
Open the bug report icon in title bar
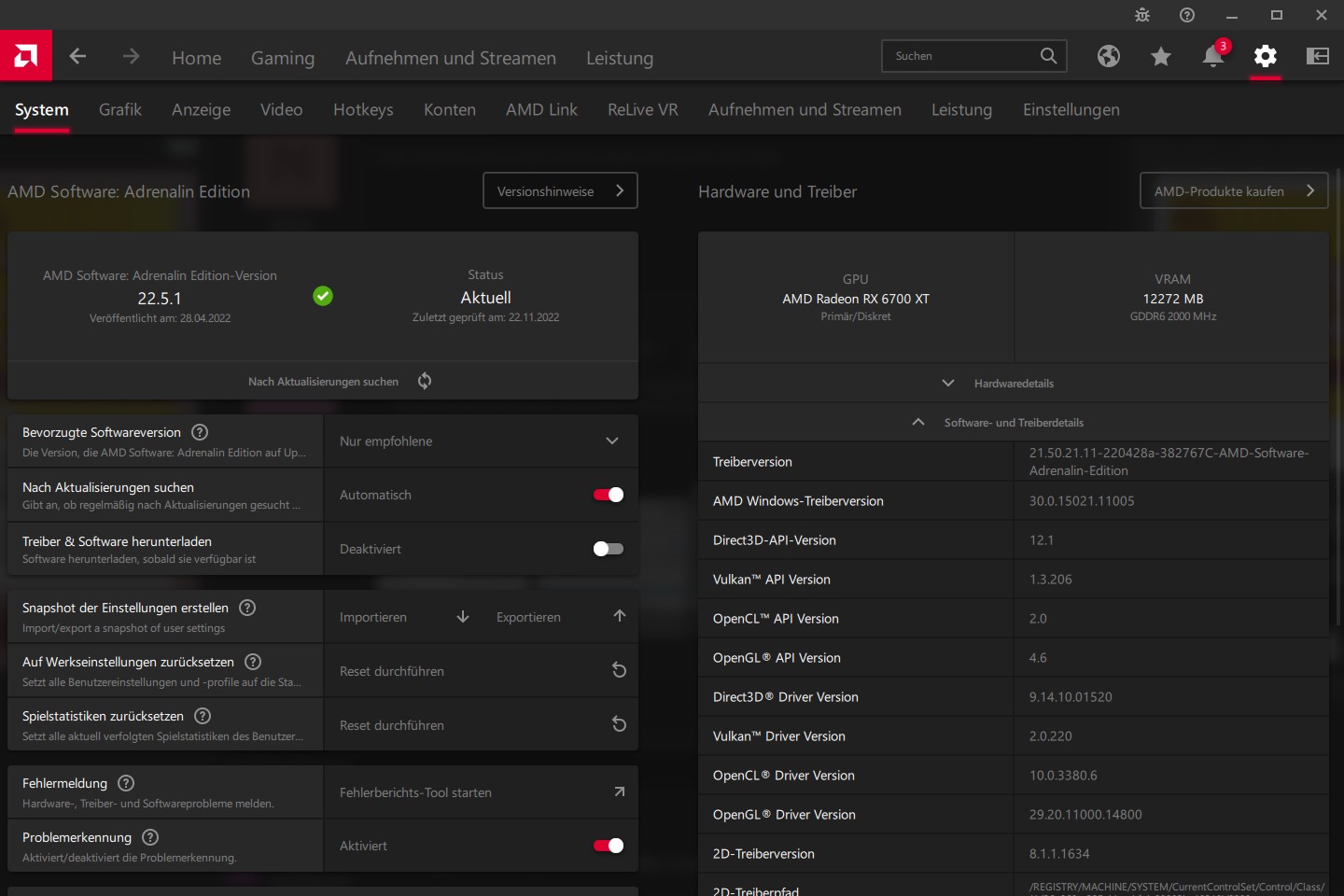pyautogui.click(x=1142, y=15)
